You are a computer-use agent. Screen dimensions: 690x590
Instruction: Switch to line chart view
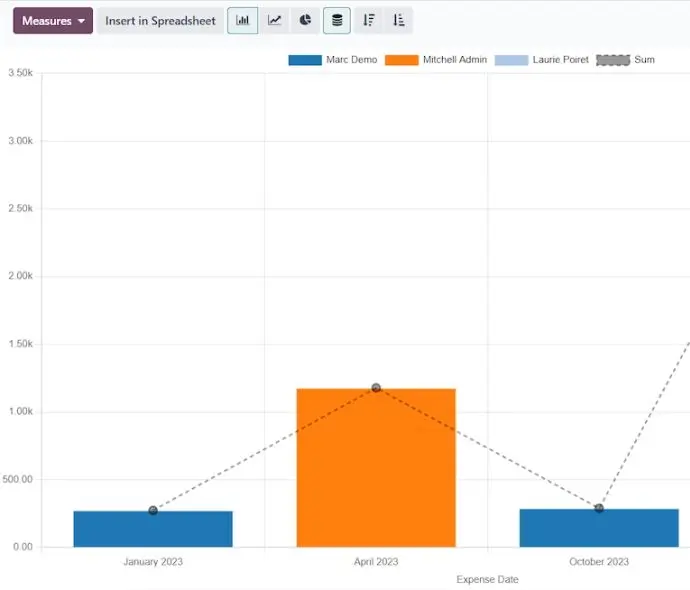pos(275,20)
